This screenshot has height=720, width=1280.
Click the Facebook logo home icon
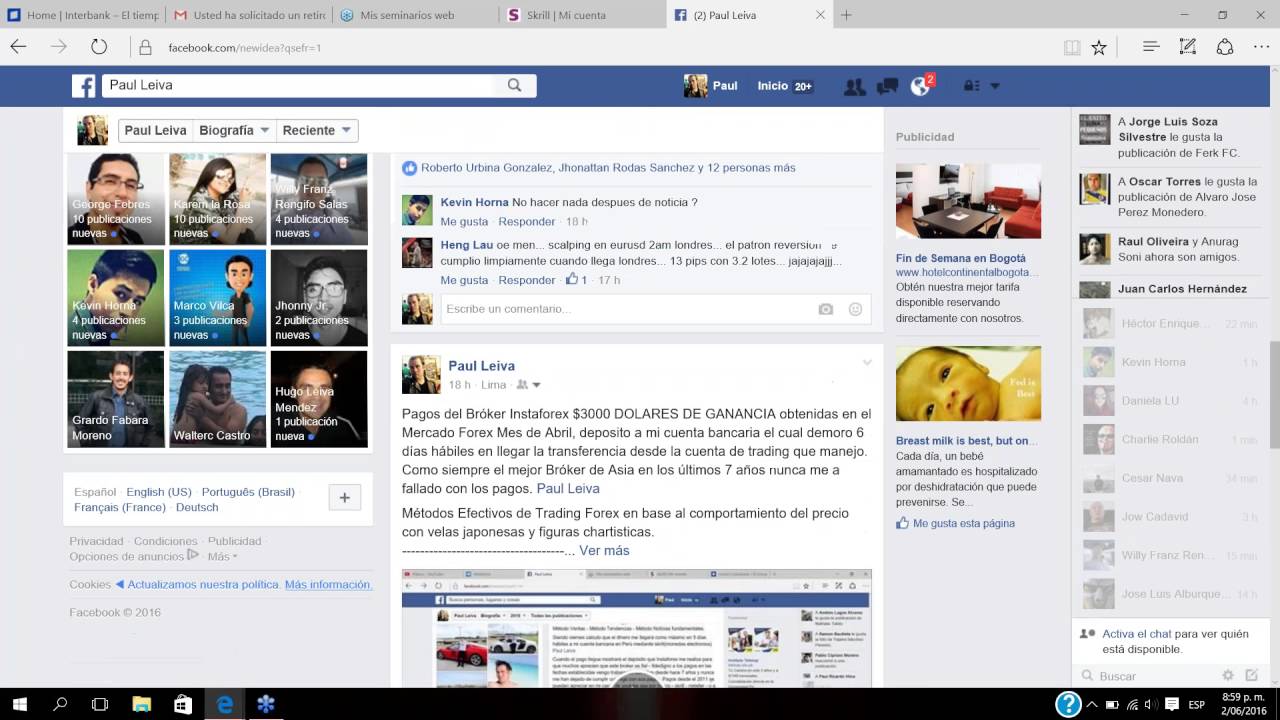coord(83,86)
